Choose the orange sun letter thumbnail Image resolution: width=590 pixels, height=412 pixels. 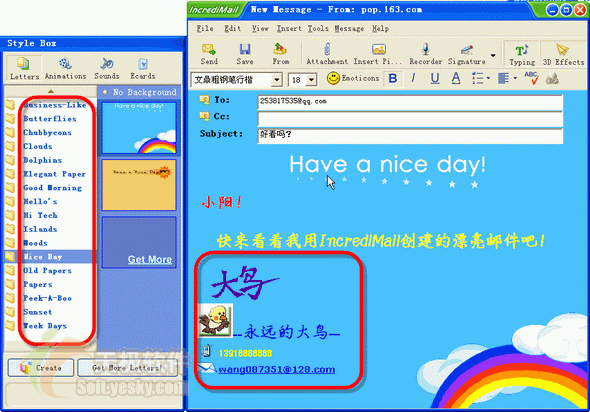tap(139, 185)
